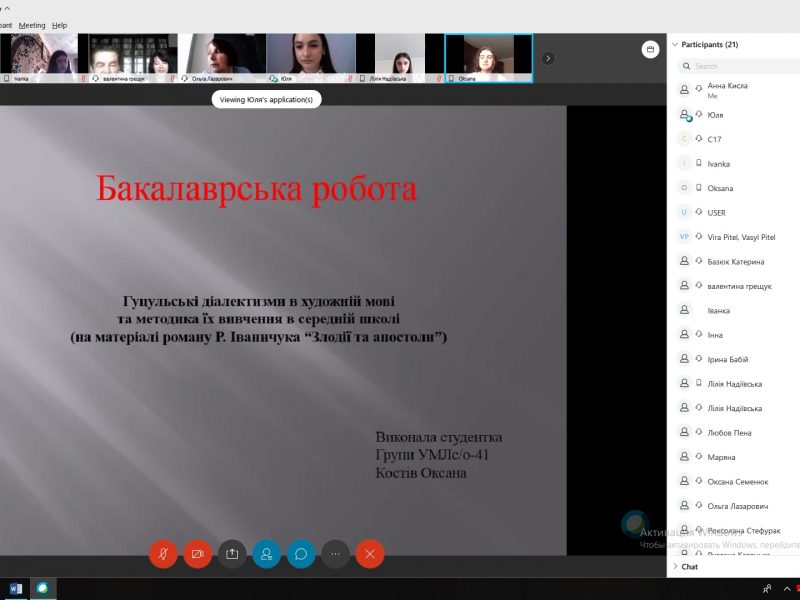
Task: Select Юля's video thumbnail
Action: coord(311,56)
